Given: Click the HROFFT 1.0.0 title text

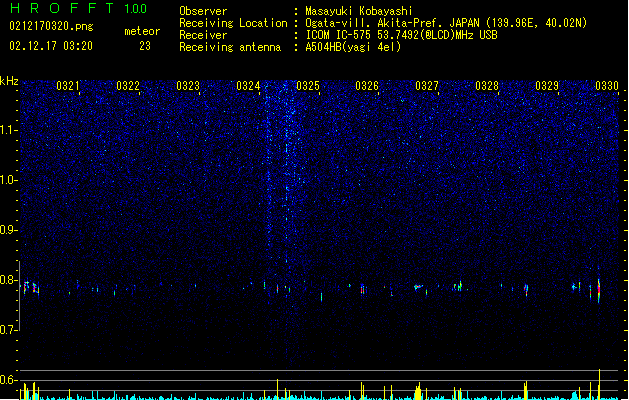Looking at the screenshot, I should (x=79, y=8).
